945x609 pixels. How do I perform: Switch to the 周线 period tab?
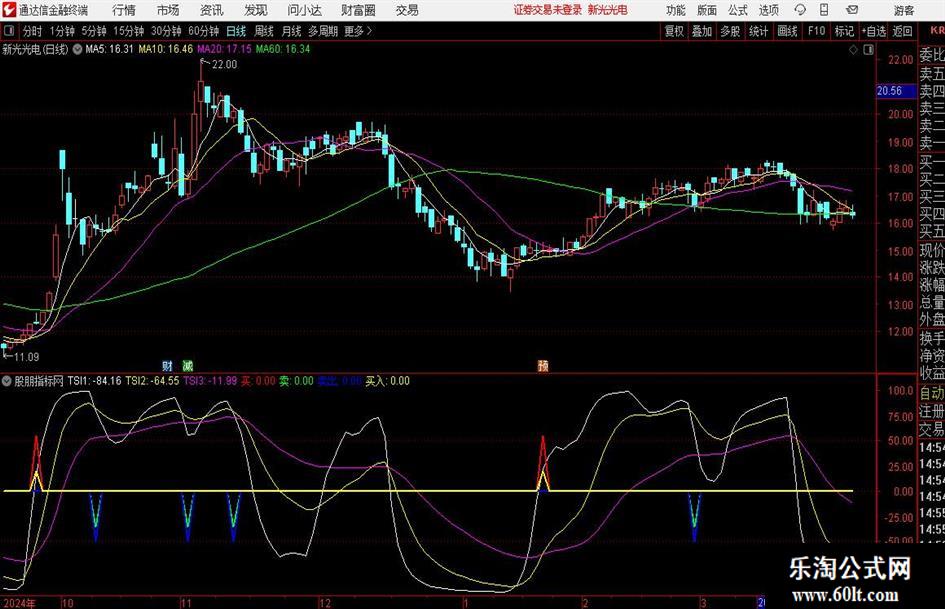[x=264, y=31]
